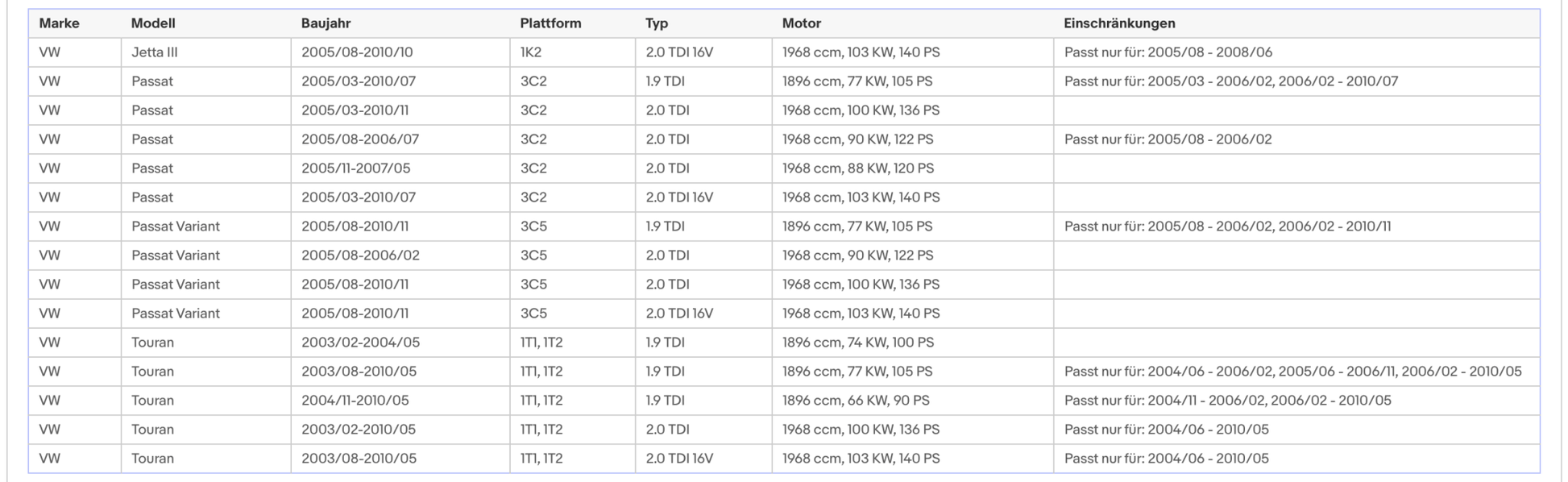Click the 2005/08-2006/07 Baujahr cell
Viewport: 1568px width, 482px height.
click(x=360, y=139)
